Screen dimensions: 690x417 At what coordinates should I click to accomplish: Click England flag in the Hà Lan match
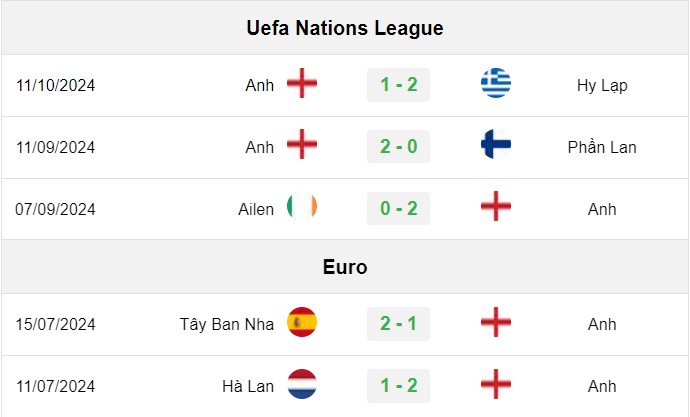(496, 384)
